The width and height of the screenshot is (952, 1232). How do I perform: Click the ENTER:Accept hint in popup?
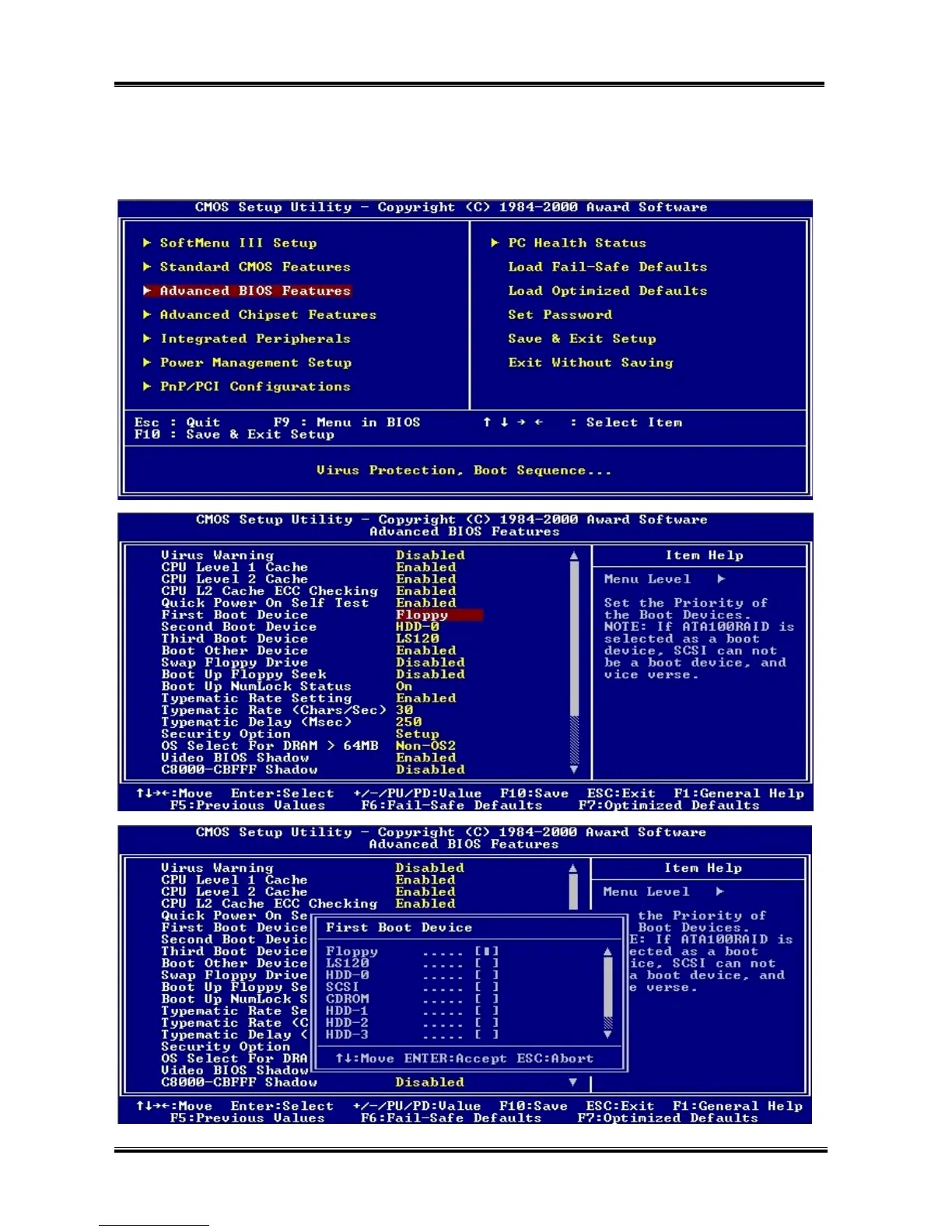(x=455, y=1059)
